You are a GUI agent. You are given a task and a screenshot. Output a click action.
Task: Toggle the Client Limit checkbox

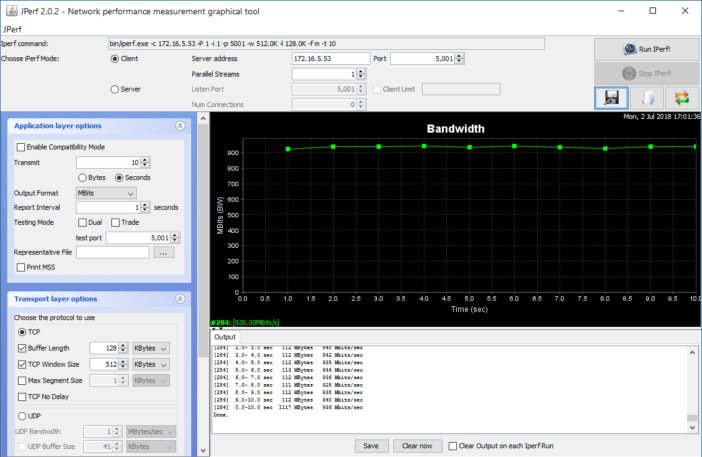pos(377,90)
